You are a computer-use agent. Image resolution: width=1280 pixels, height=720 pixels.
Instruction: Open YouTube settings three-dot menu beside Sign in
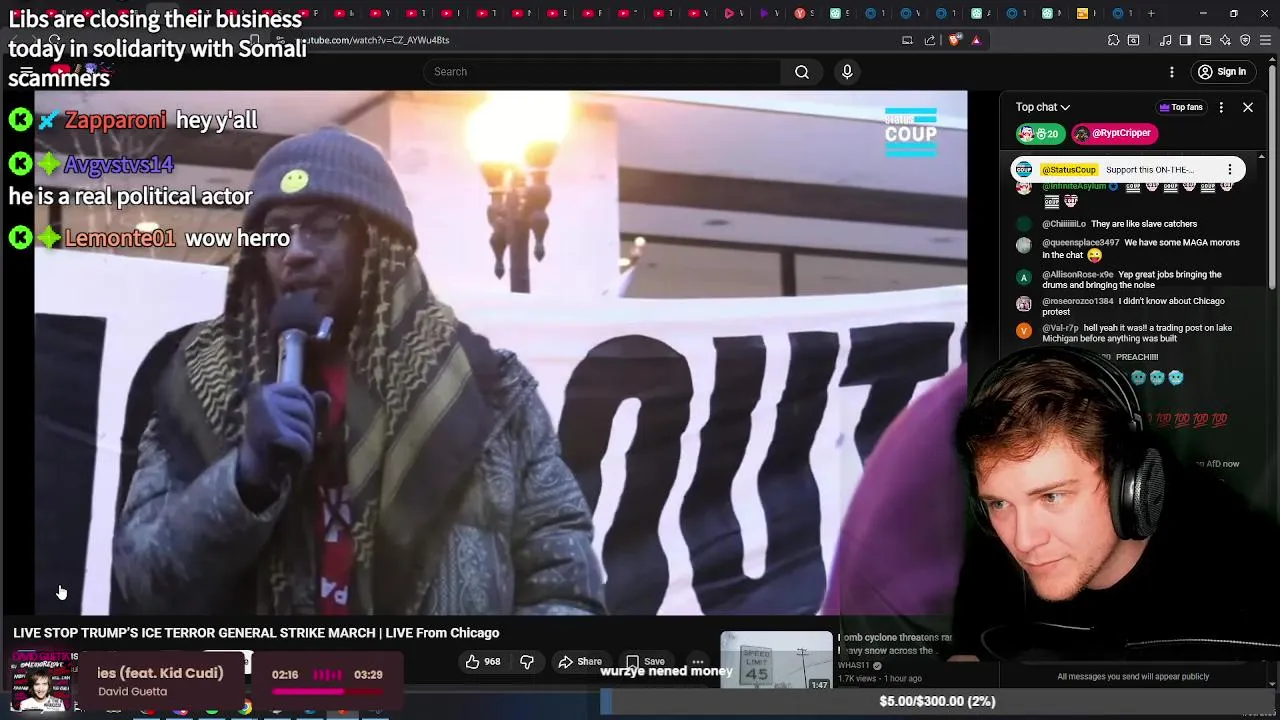point(1172,72)
